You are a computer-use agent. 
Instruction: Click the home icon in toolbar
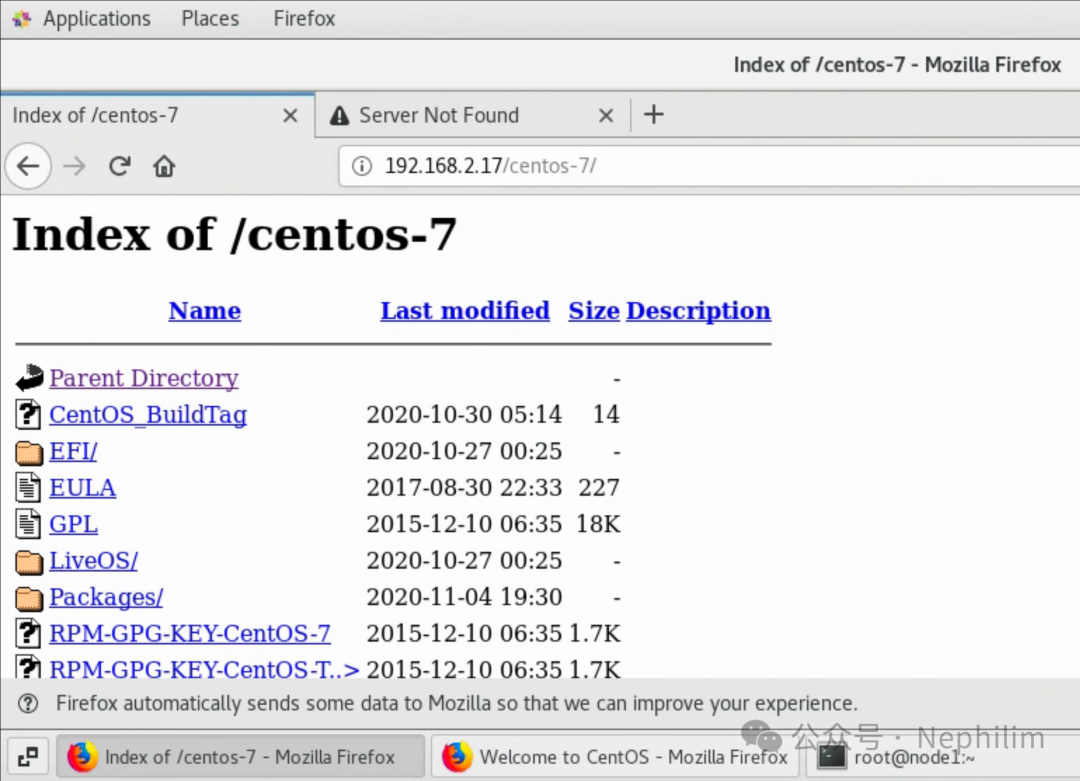pos(164,166)
